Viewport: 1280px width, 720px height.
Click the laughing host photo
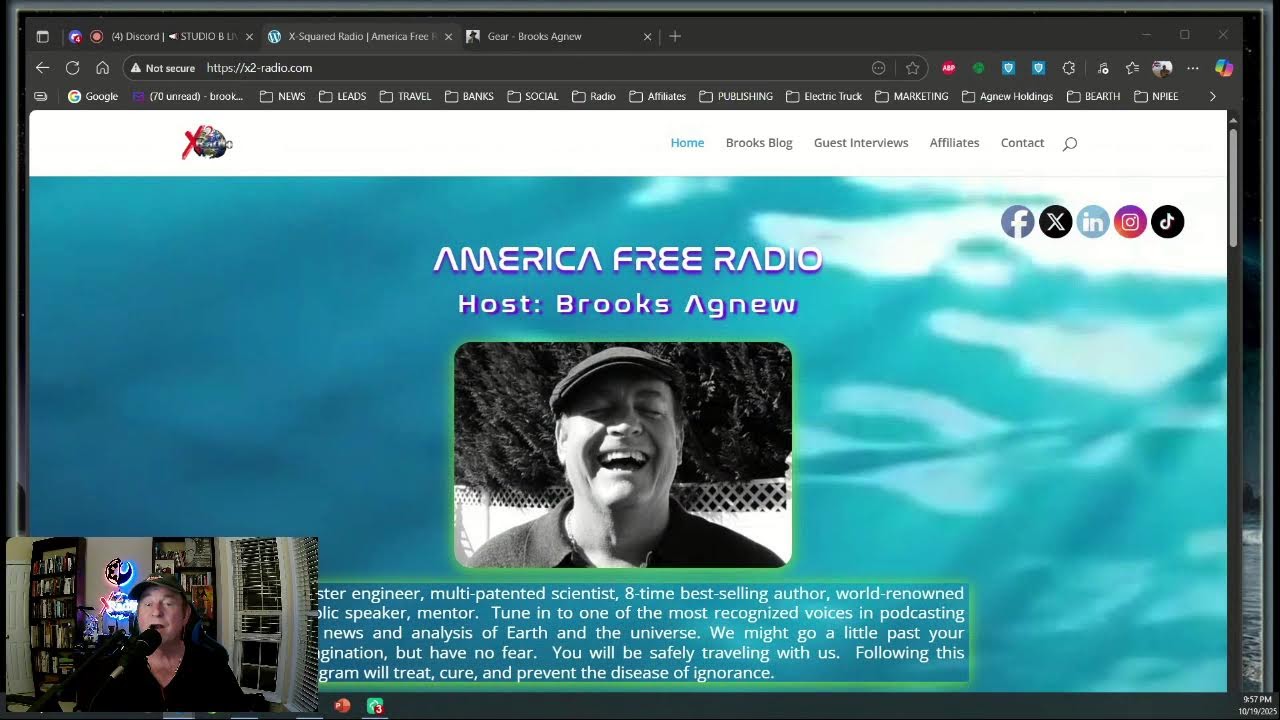coord(623,455)
